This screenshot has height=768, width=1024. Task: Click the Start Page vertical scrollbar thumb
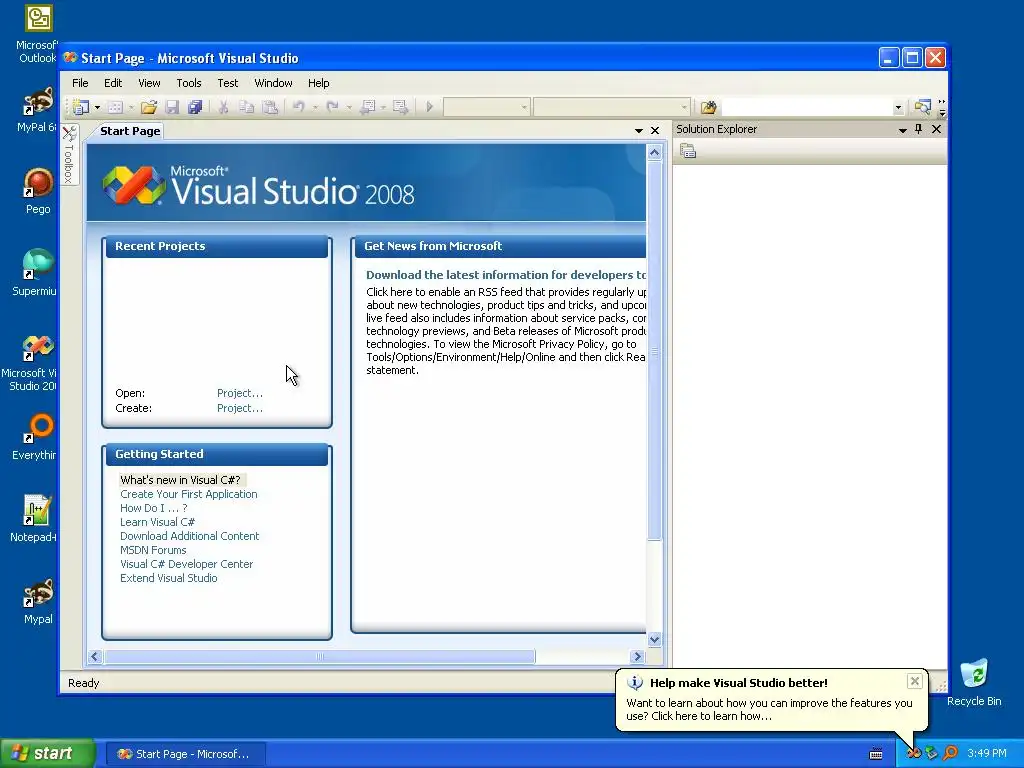click(654, 351)
